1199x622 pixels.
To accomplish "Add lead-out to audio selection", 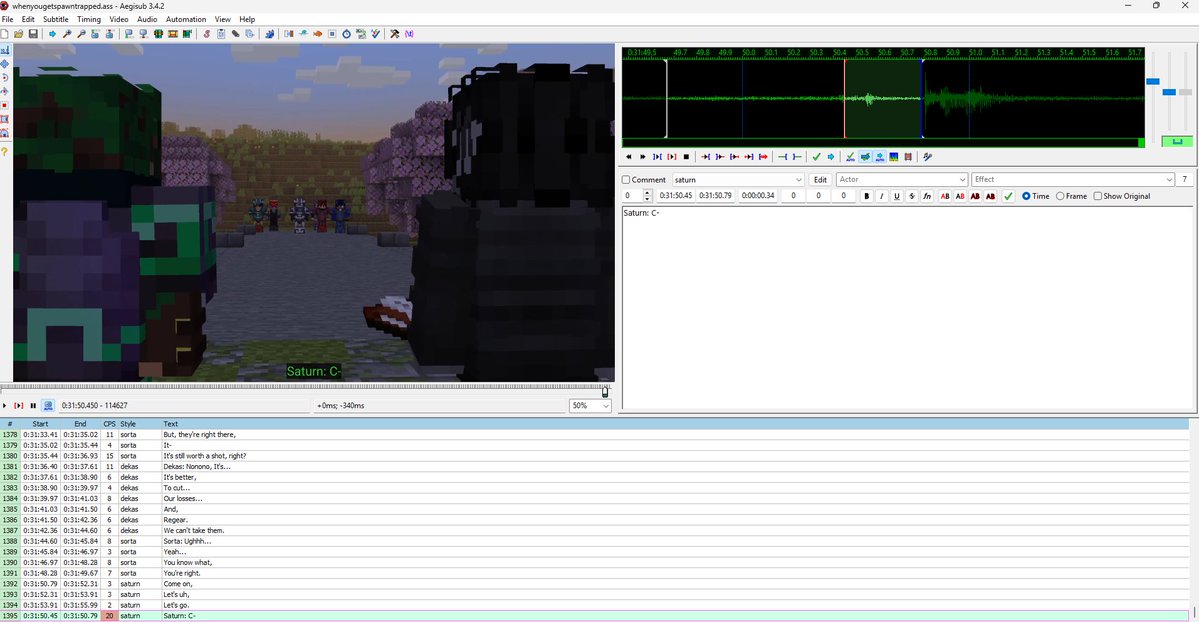I will (797, 157).
